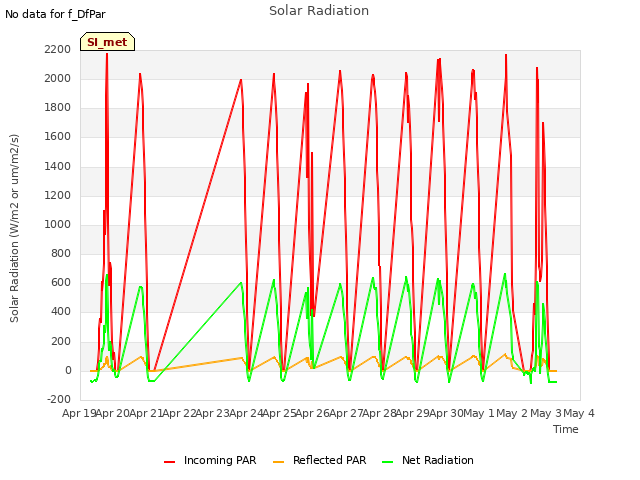The width and height of the screenshot is (640, 480).
Task: Click the 1000 y-axis tick label
Action: [x=58, y=224]
